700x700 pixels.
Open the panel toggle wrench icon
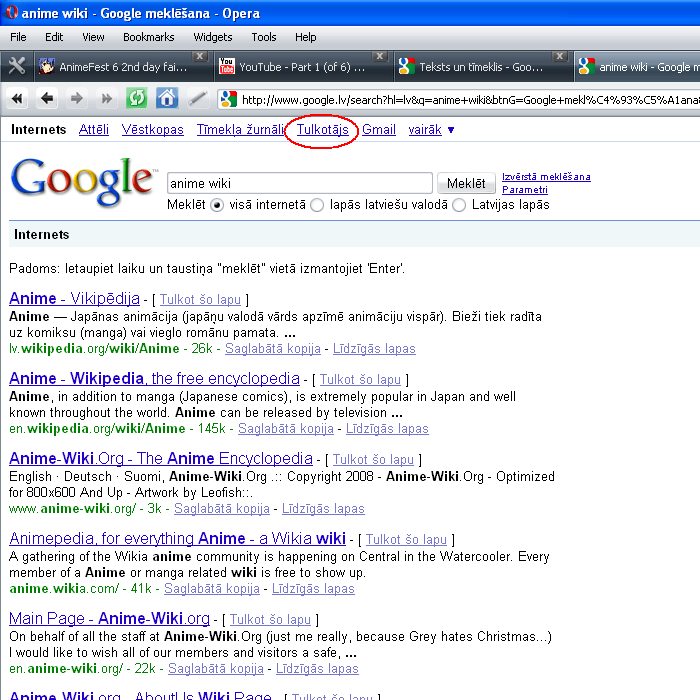coord(17,67)
